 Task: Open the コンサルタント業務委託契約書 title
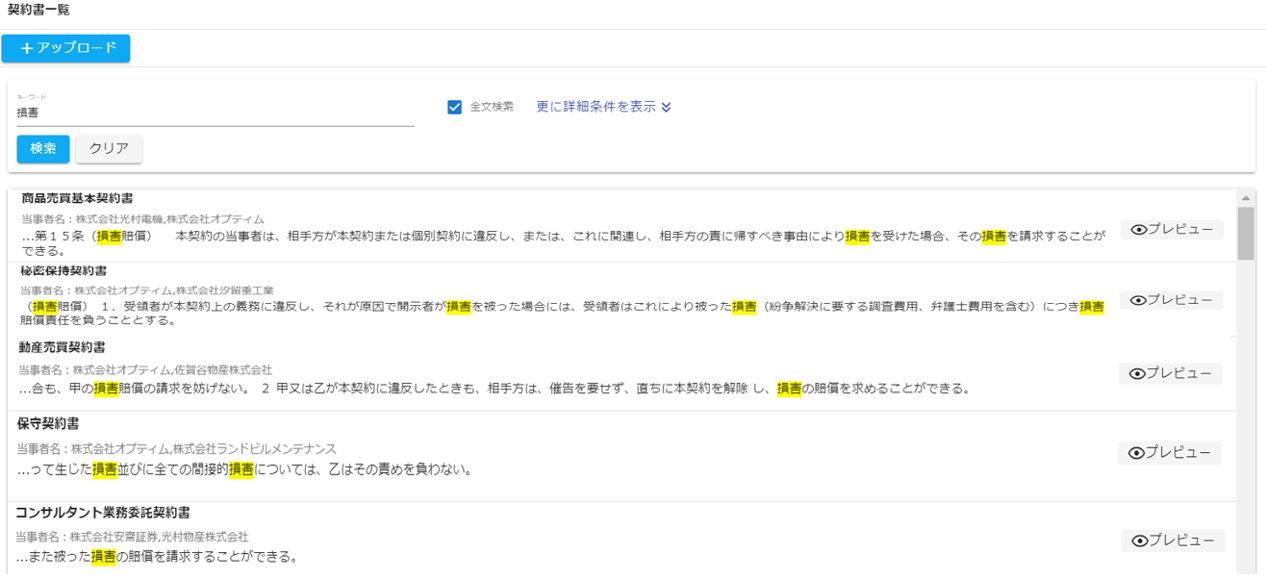pyautogui.click(x=102, y=513)
